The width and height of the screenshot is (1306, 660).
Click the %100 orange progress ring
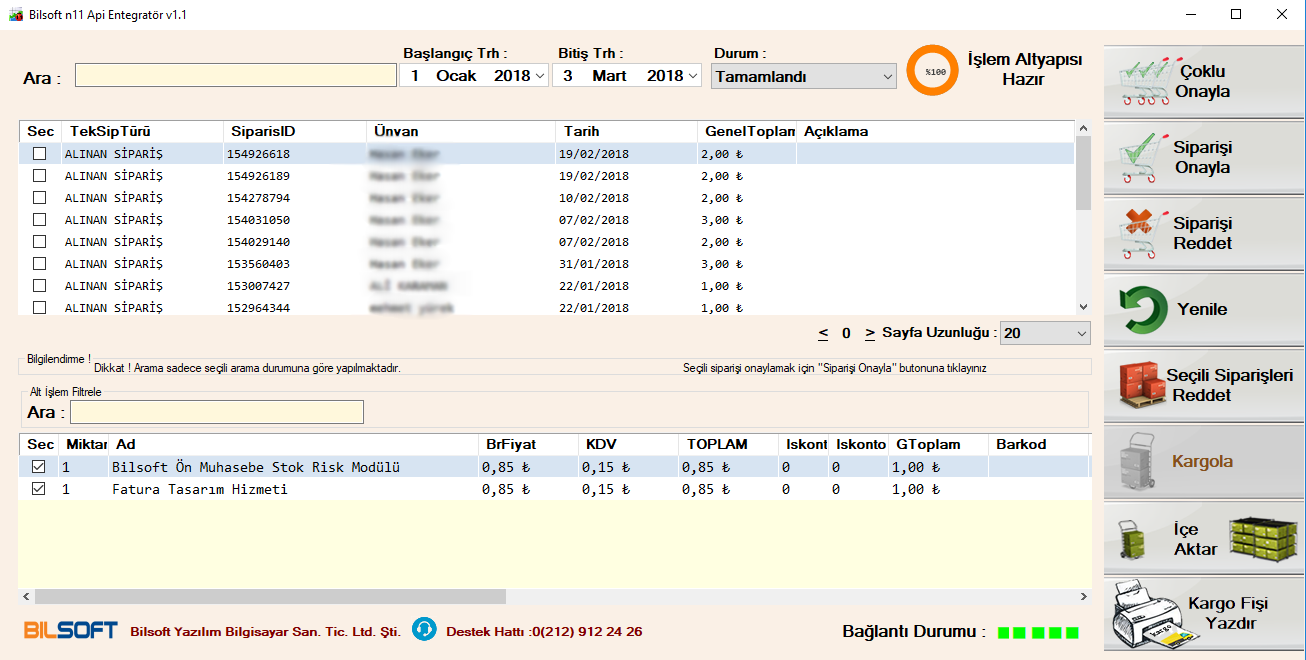(933, 71)
